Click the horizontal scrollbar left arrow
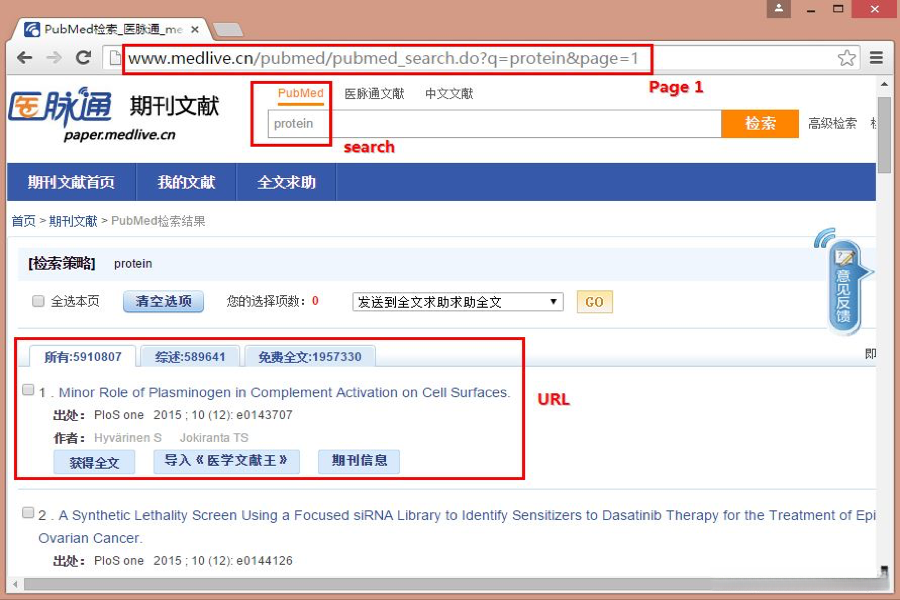Image resolution: width=900 pixels, height=600 pixels. point(15,584)
